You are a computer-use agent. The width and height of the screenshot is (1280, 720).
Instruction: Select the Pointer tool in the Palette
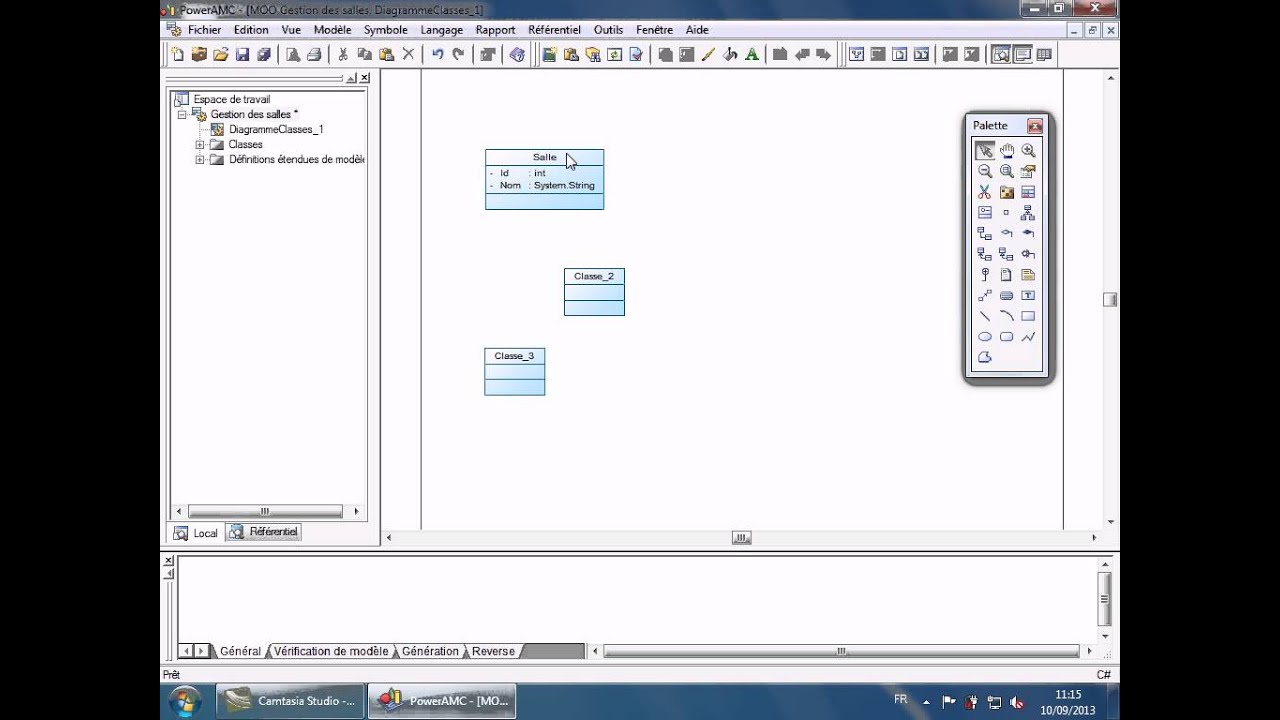pyautogui.click(x=985, y=151)
